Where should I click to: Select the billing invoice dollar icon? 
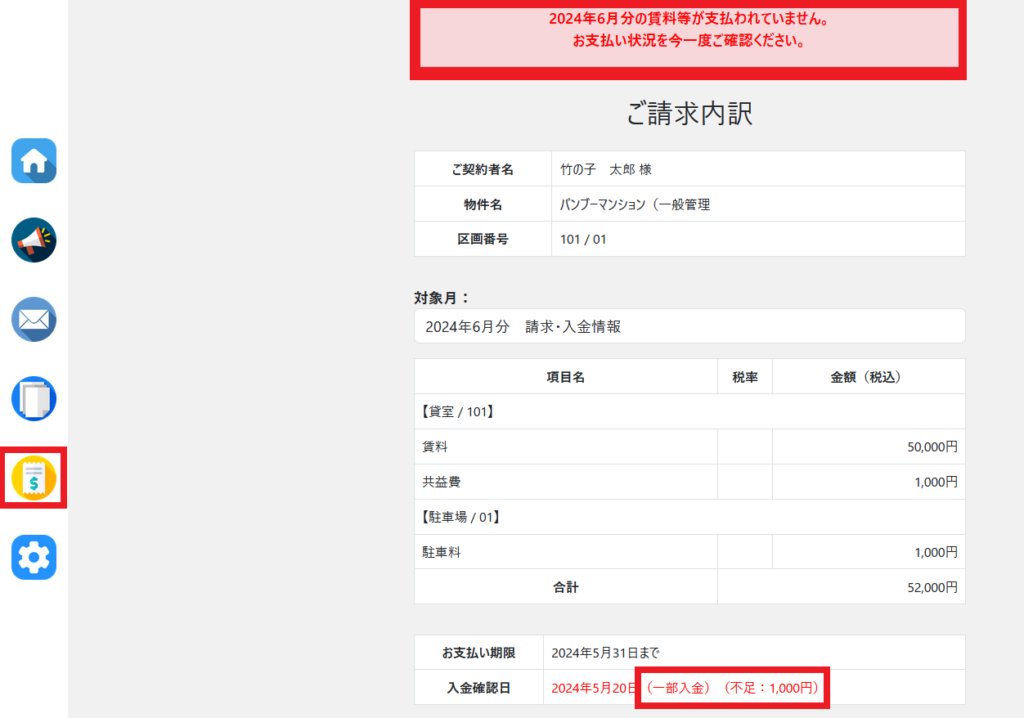(34, 478)
